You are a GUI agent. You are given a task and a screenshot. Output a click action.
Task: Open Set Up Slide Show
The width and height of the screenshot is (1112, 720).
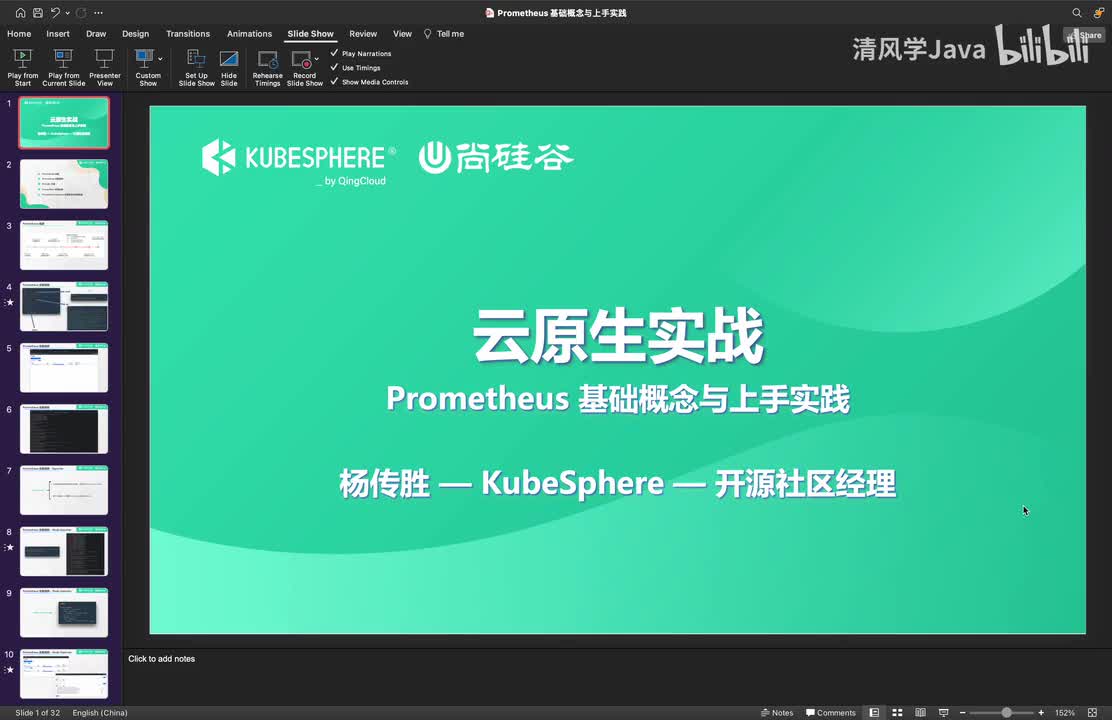pos(196,67)
